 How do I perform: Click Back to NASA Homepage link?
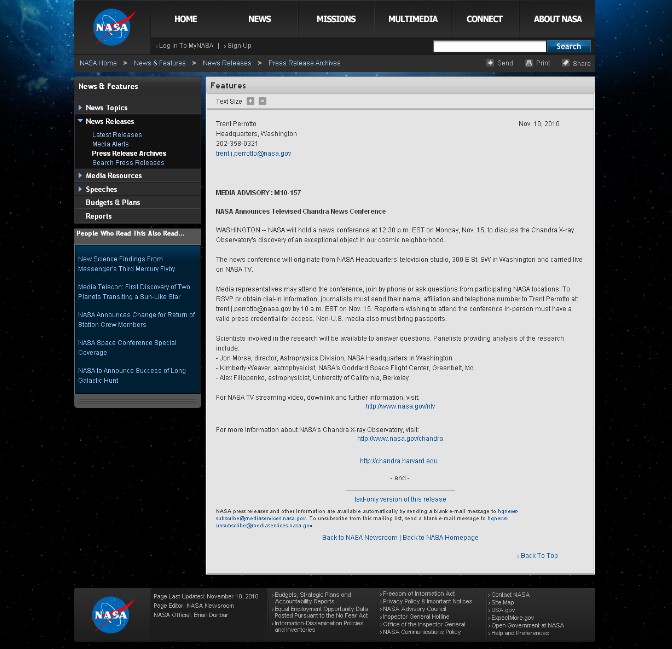pyautogui.click(x=440, y=538)
